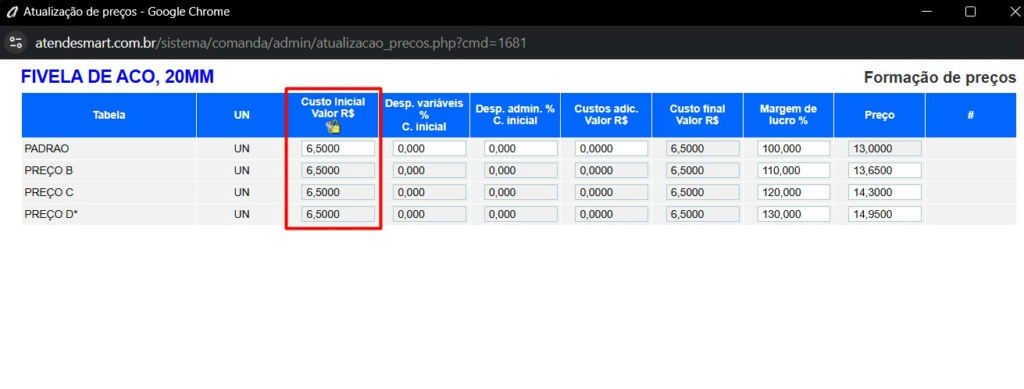1024x389 pixels.
Task: Edit Preço field showing 14,9500
Action: pos(885,214)
